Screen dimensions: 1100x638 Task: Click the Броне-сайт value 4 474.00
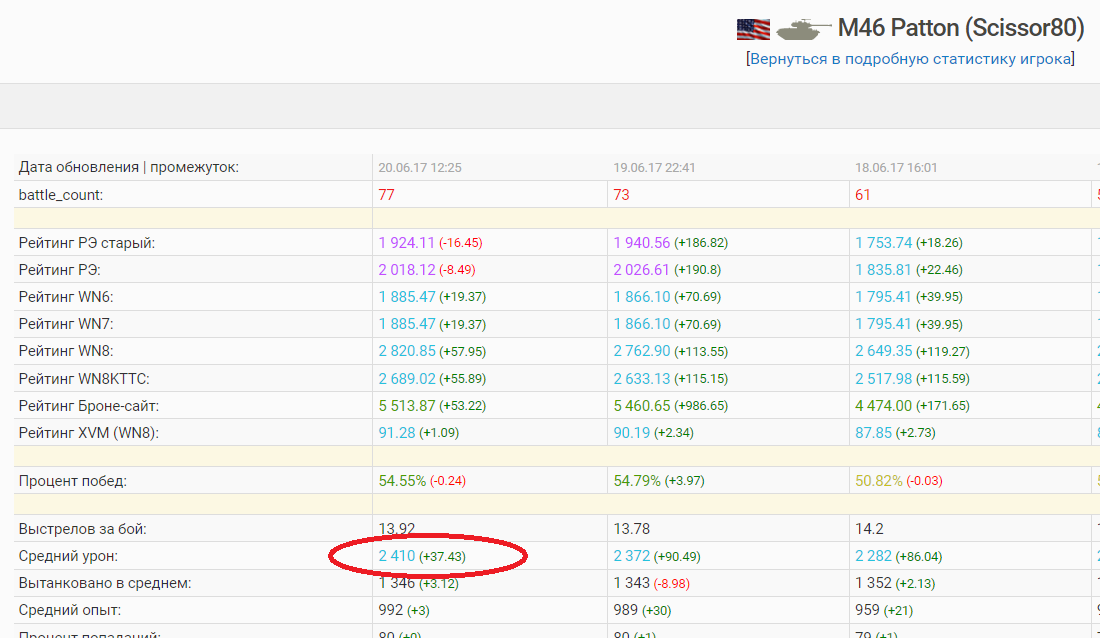click(x=883, y=406)
